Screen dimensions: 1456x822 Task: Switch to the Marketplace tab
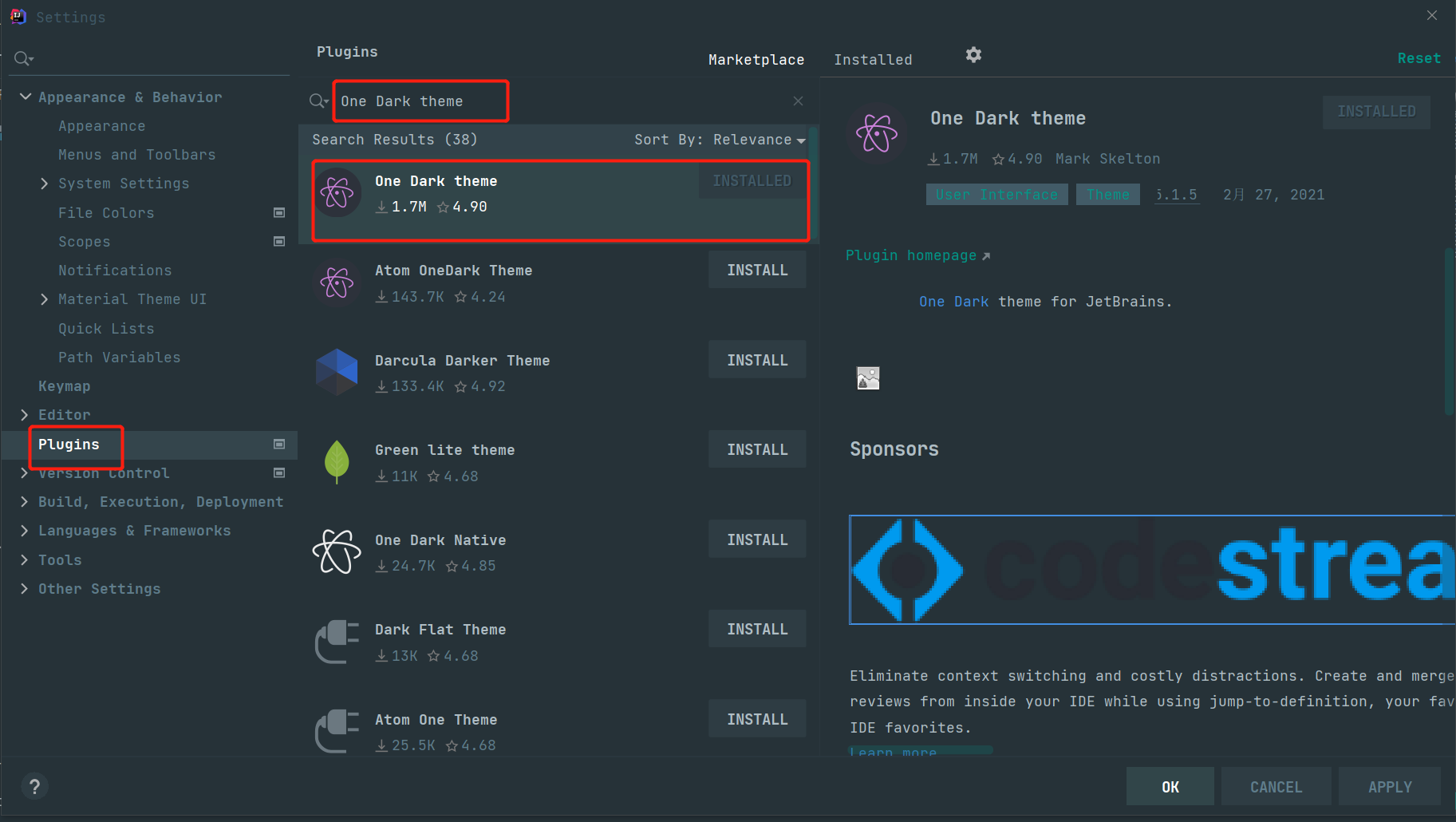click(x=756, y=60)
